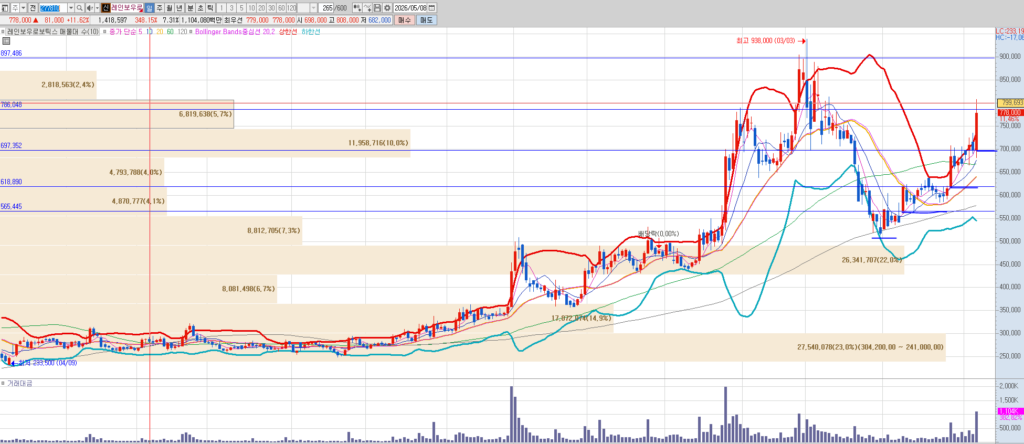Click the green 60-period MA label
This screenshot has height=444, width=1024.
pos(170,31)
